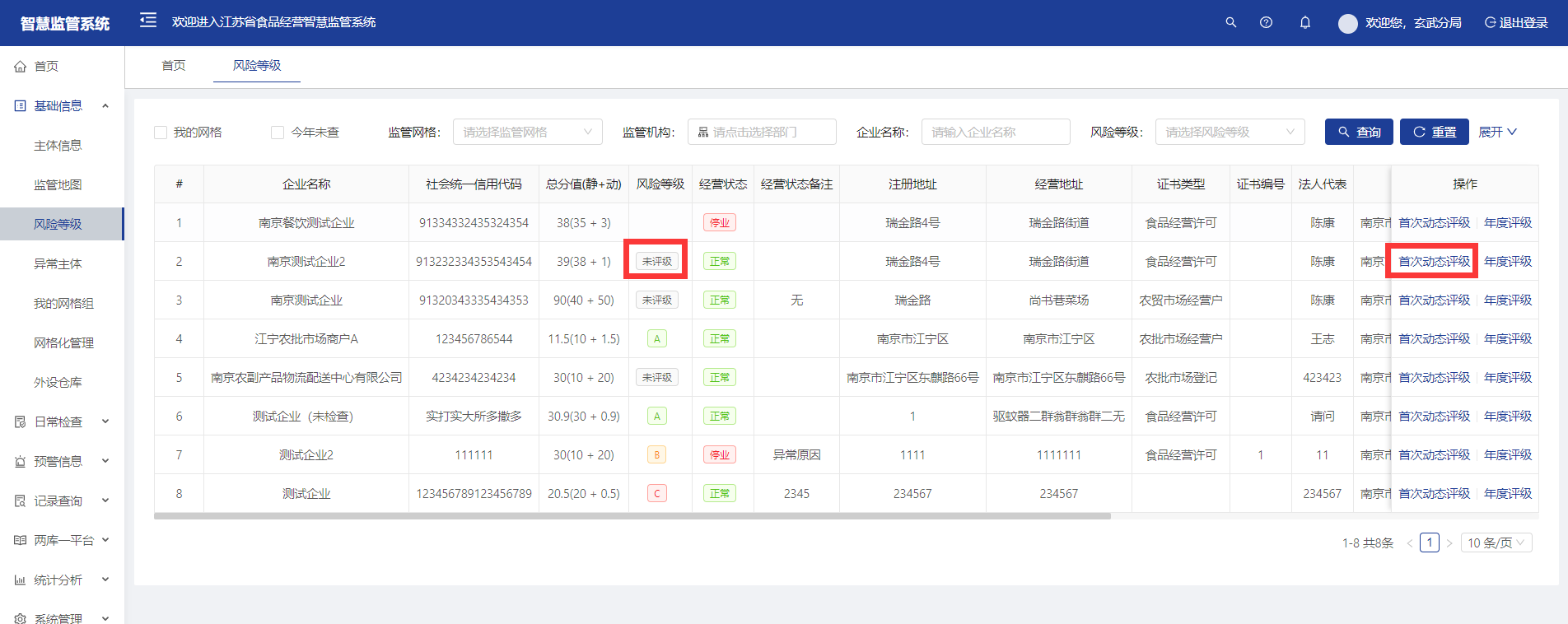The height and width of the screenshot is (624, 1568).
Task: Open the 10 条/页 page size selector
Action: coord(1496,543)
